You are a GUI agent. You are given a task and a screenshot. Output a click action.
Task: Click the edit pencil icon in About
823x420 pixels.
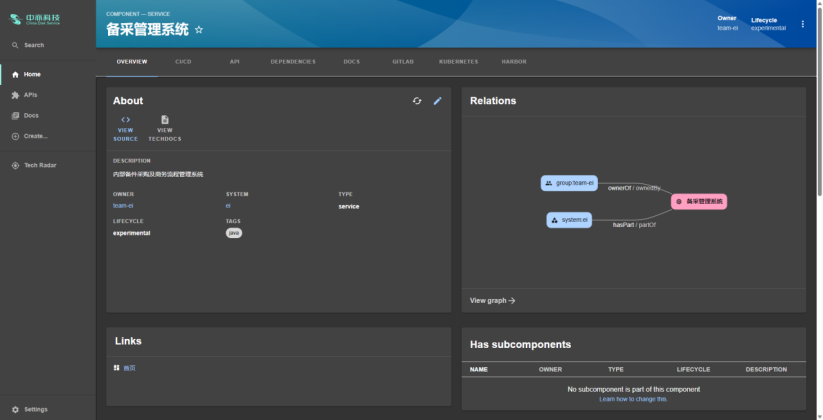[437, 101]
